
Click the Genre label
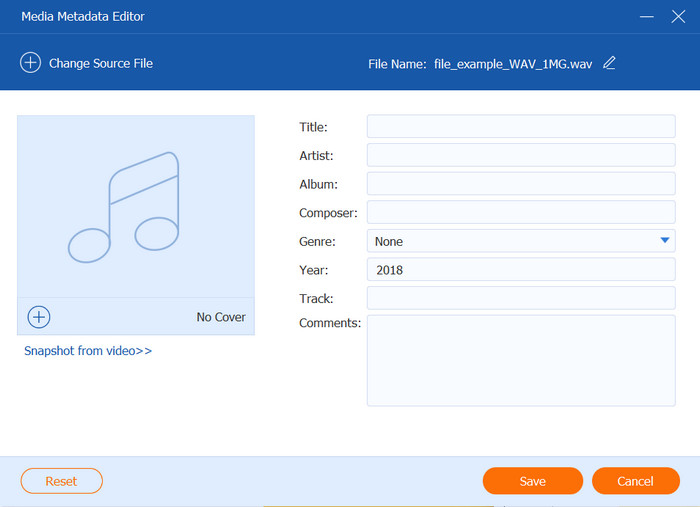click(x=317, y=241)
